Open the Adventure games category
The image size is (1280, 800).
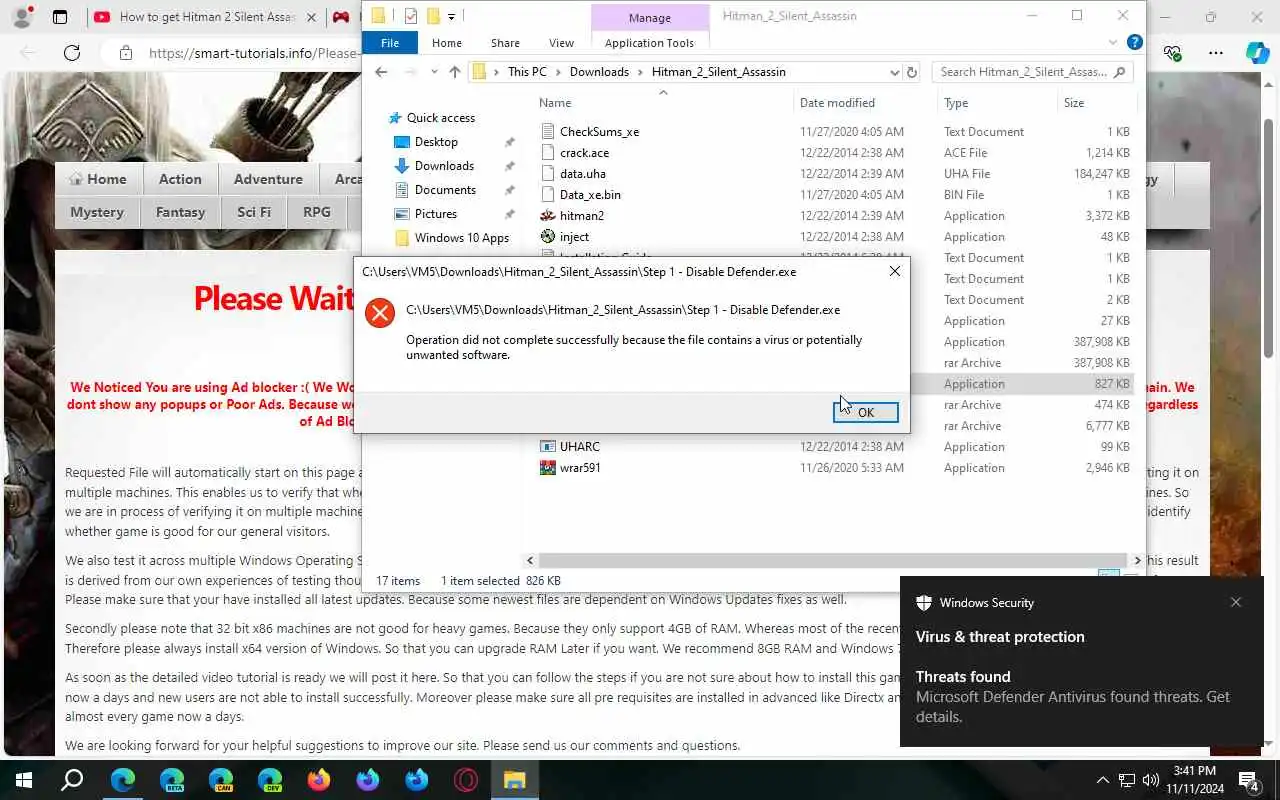click(268, 179)
